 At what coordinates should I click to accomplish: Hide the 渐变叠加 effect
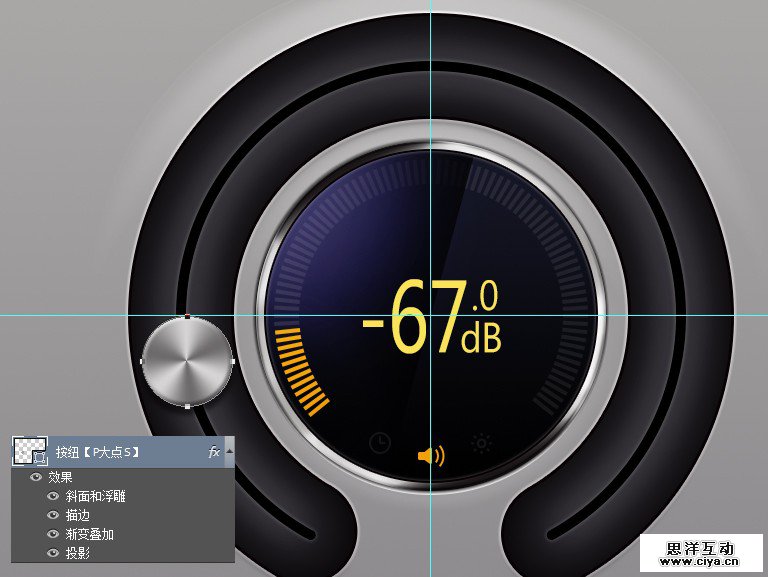52,534
